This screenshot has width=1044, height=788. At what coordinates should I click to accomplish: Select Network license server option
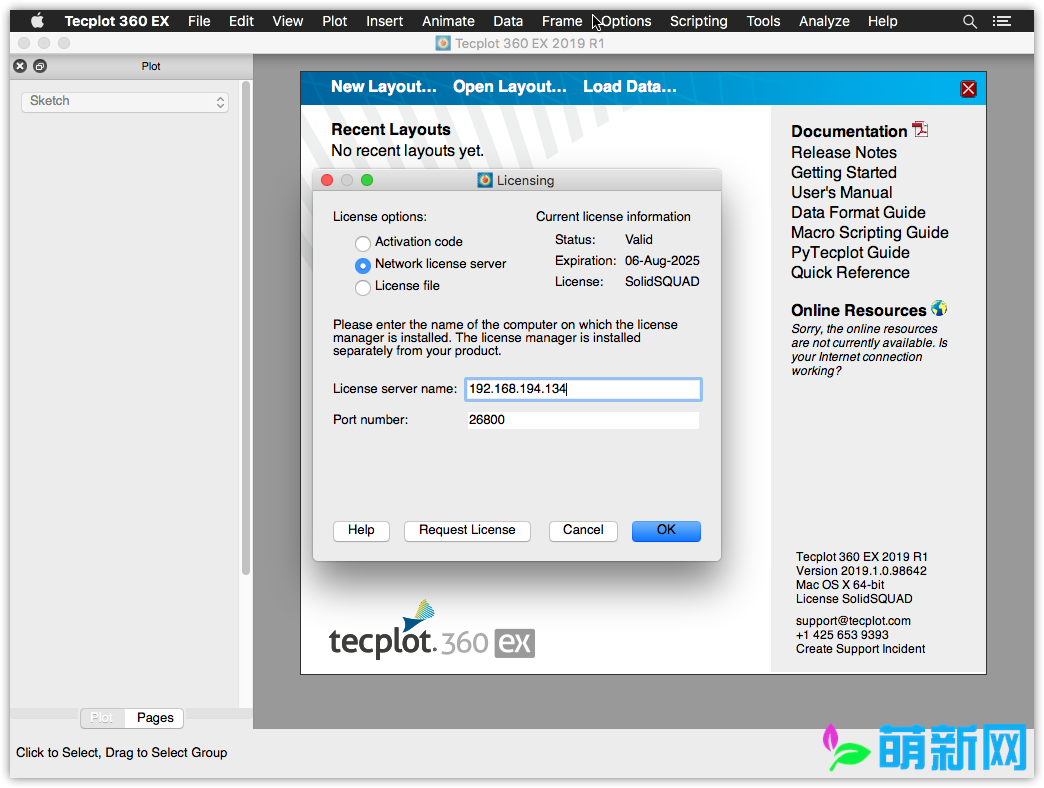363,266
